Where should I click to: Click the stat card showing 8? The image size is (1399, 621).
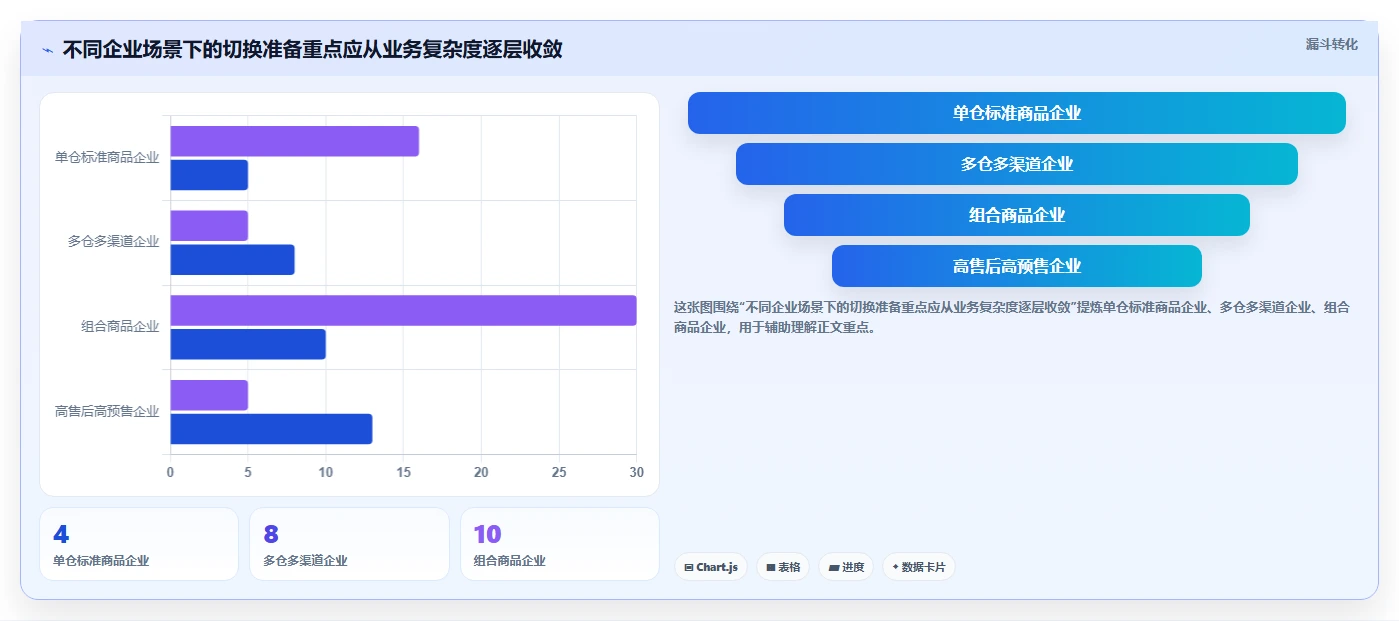coord(349,544)
